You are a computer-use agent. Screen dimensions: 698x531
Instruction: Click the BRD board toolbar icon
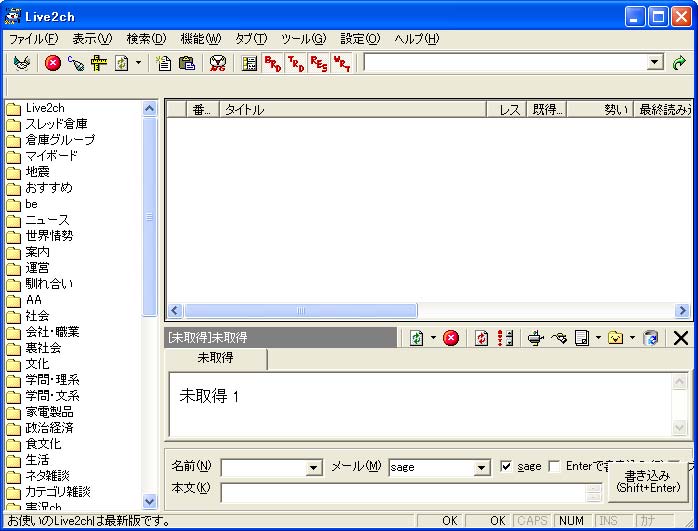click(x=272, y=63)
